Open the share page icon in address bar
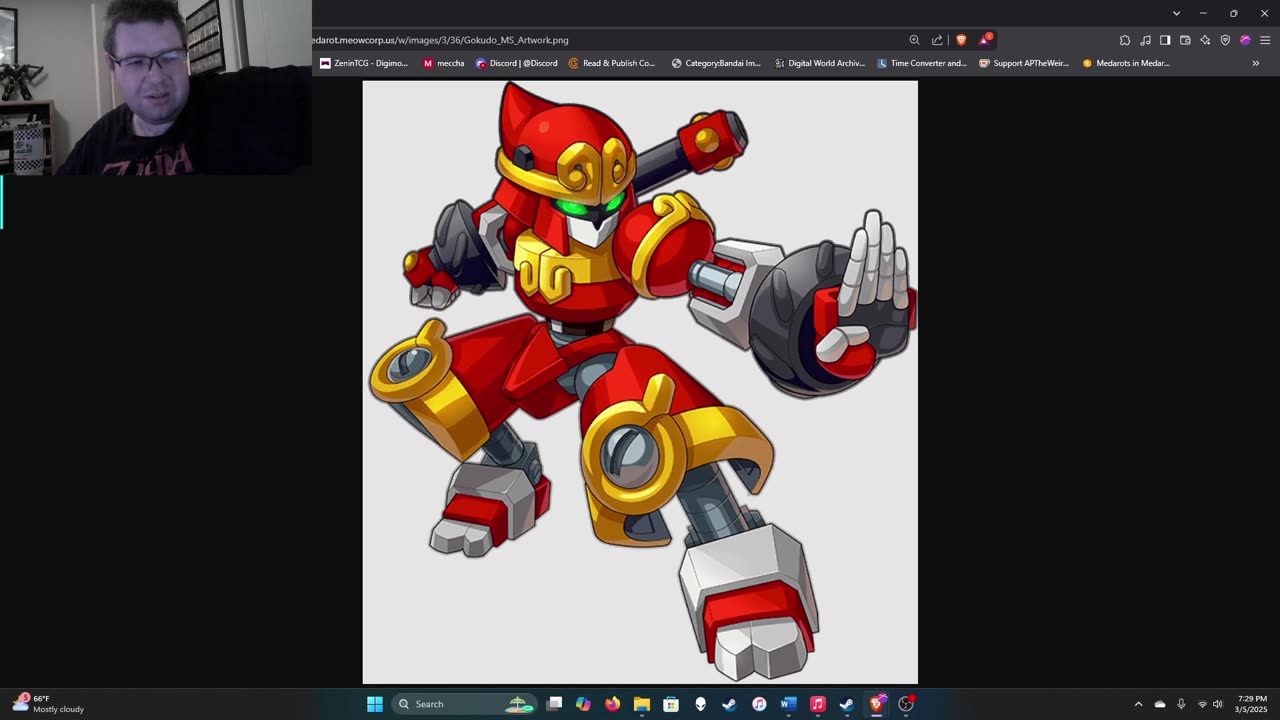The width and height of the screenshot is (1280, 720). pyautogui.click(x=937, y=40)
